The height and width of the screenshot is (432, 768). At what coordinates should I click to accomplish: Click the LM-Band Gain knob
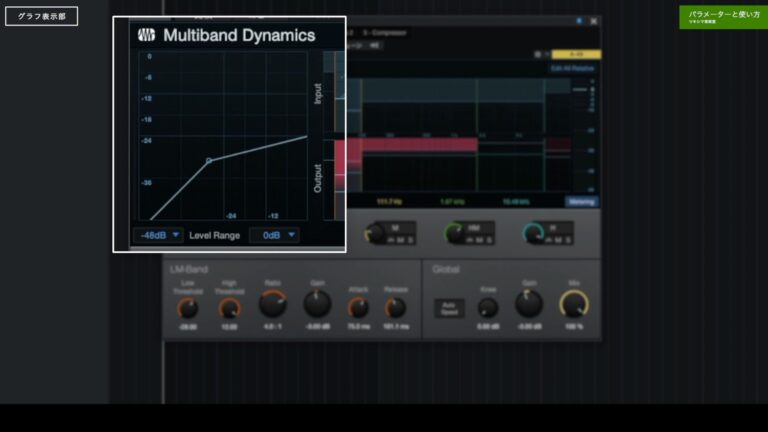317,304
